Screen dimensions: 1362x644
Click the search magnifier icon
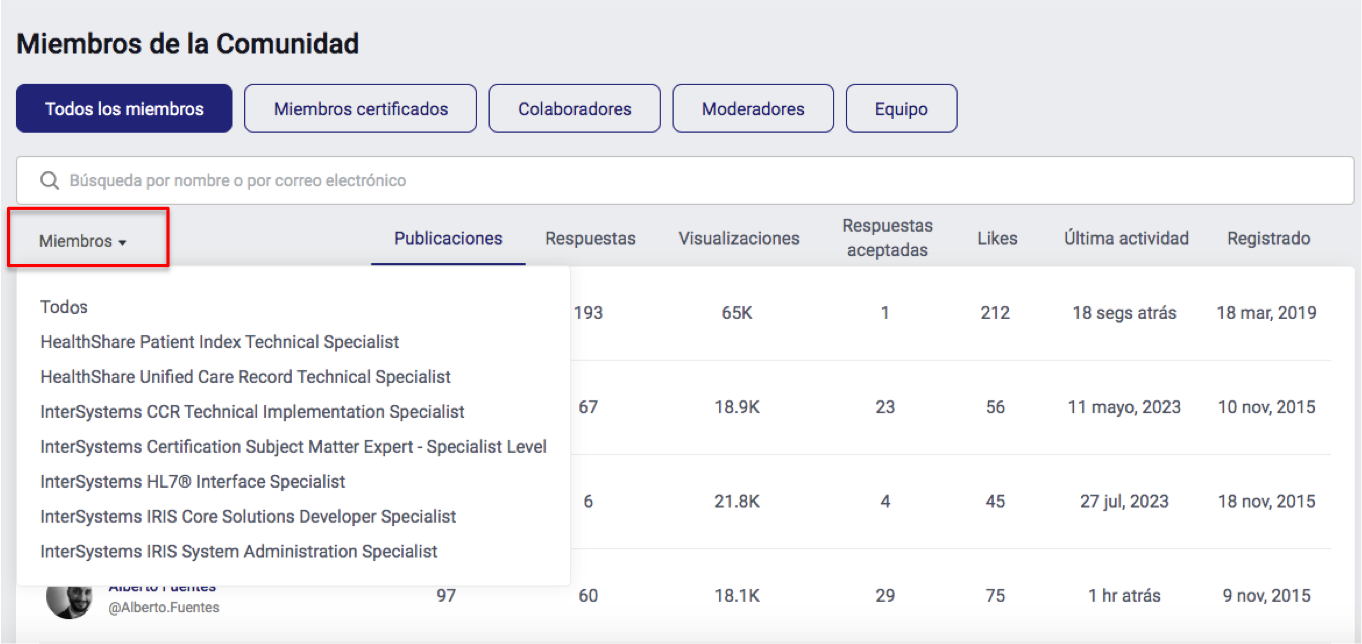[48, 181]
